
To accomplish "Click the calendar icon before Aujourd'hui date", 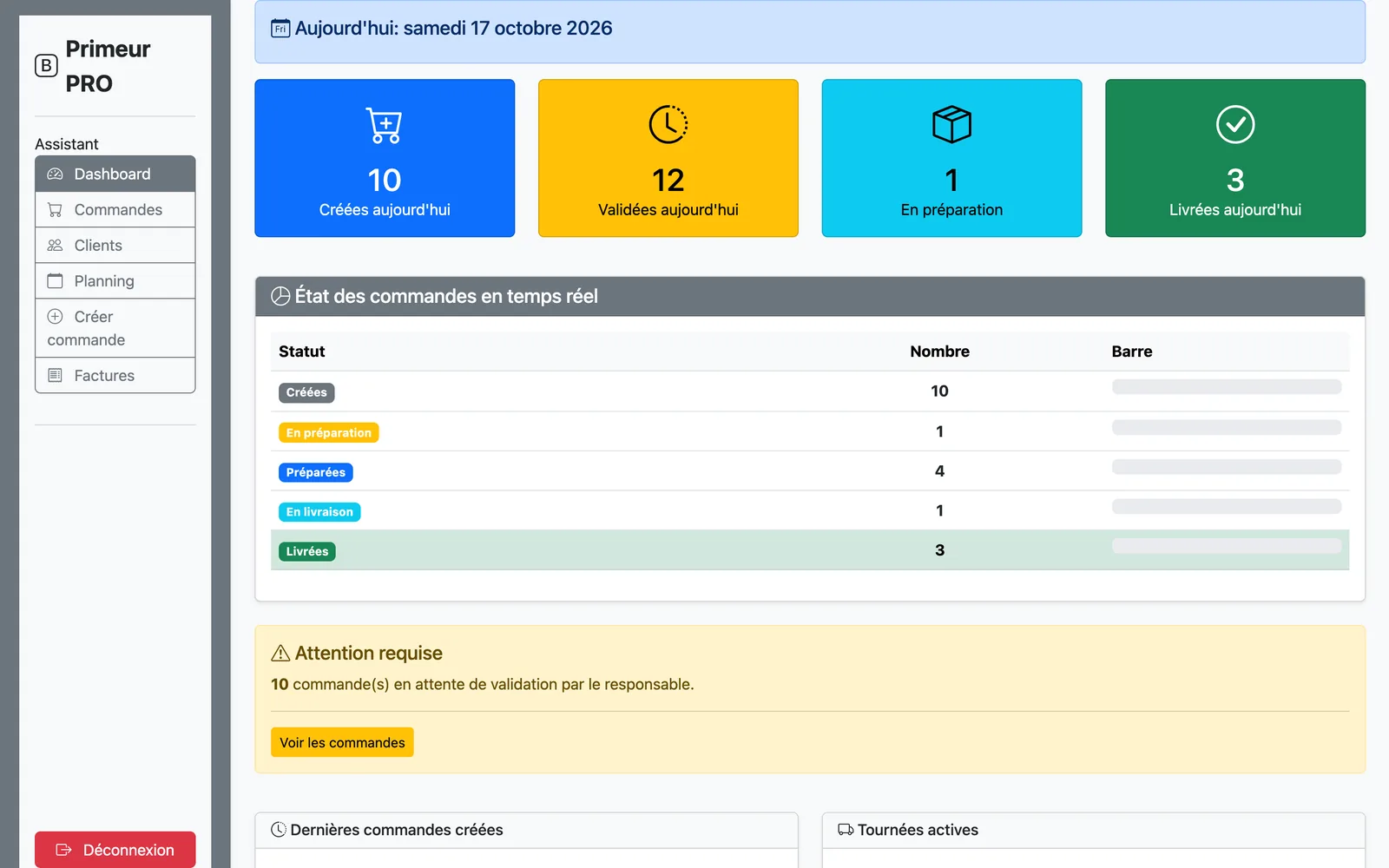I will tap(280, 29).
